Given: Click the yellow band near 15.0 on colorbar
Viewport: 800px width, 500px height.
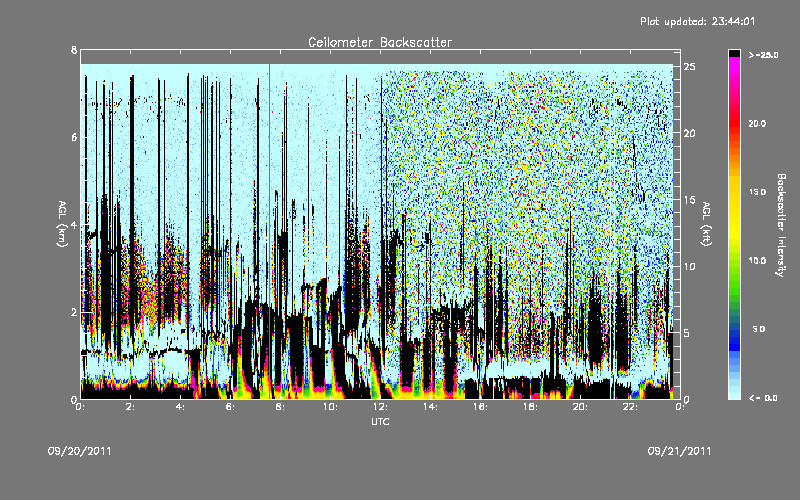Looking at the screenshot, I should pos(734,193).
